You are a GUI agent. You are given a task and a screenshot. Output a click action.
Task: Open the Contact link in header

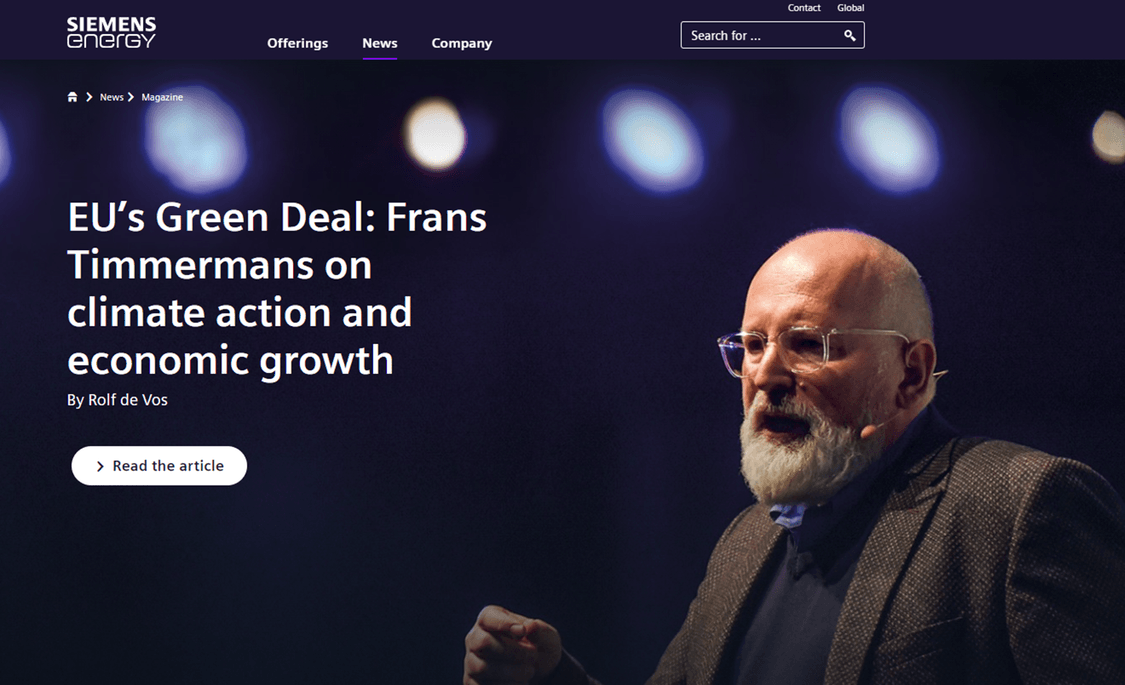coord(804,8)
